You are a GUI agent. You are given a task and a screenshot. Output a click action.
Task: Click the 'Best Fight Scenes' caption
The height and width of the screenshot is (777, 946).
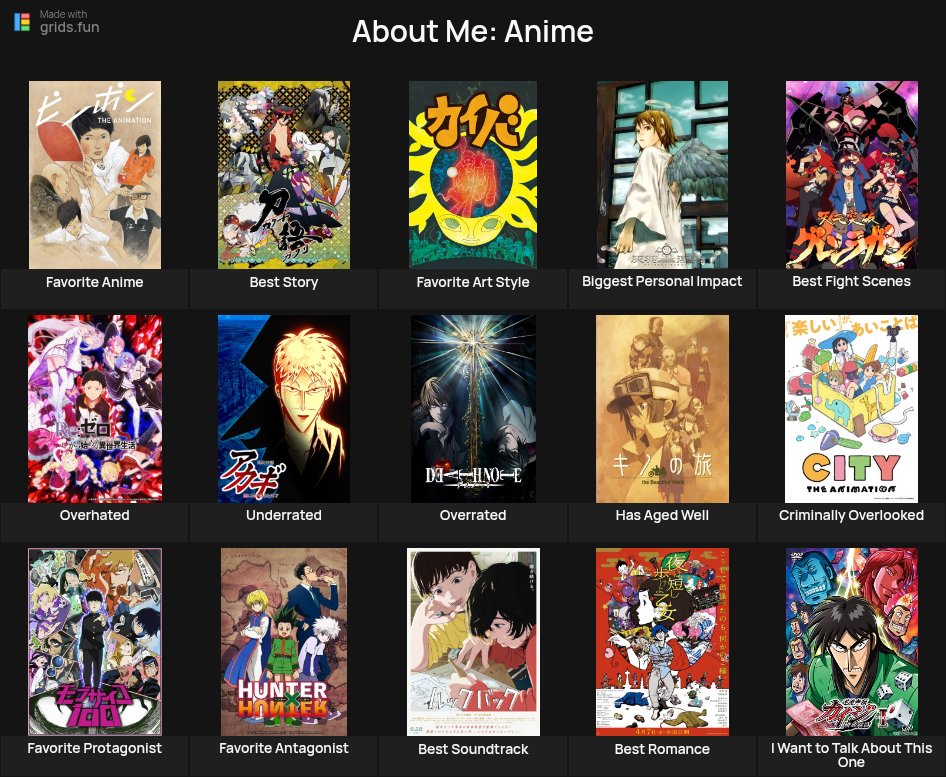851,281
